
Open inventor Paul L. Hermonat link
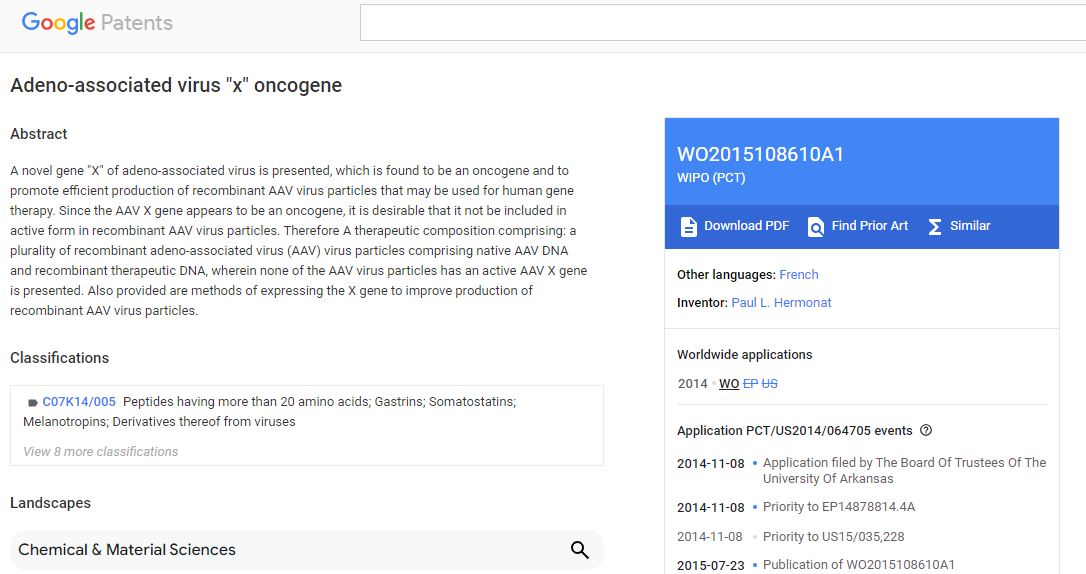click(781, 303)
